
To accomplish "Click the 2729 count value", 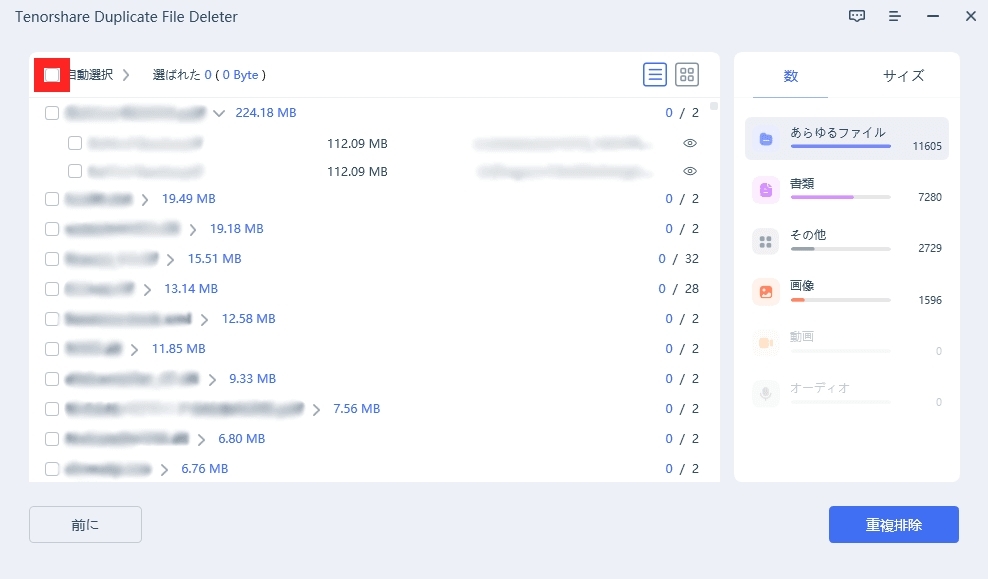I will (x=930, y=248).
